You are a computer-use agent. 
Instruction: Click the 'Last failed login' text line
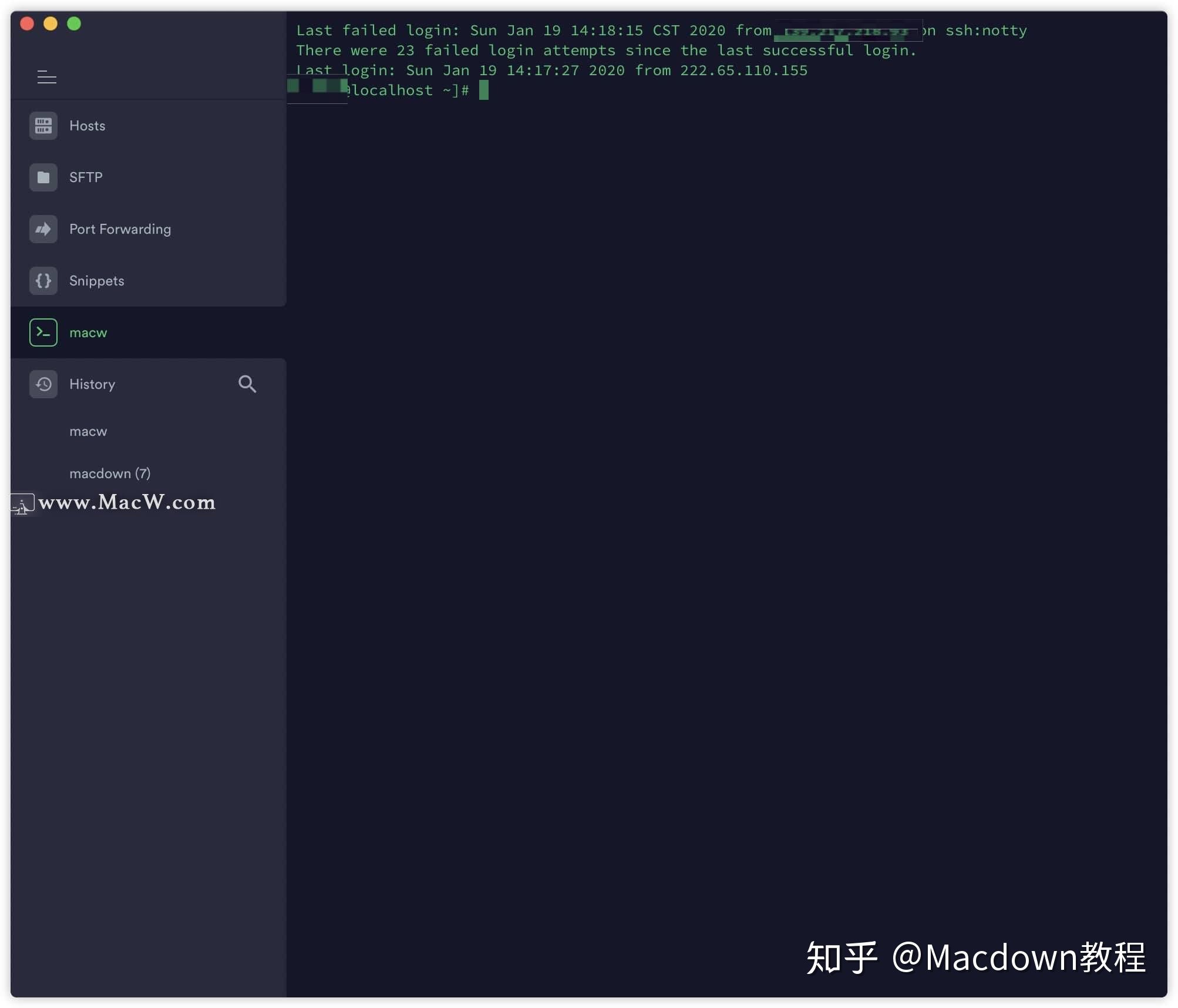pyautogui.click(x=662, y=31)
